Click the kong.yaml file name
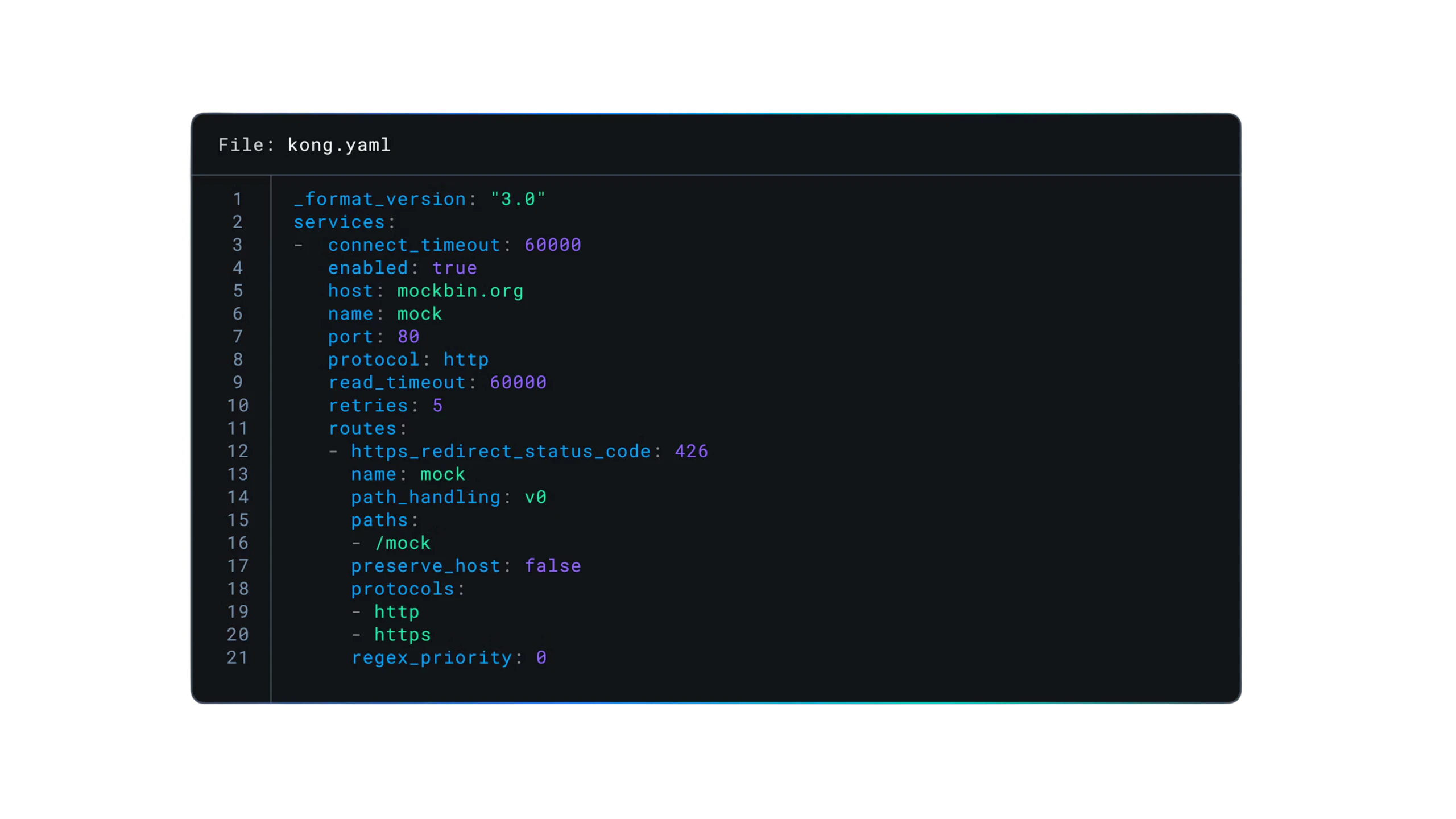Viewport: 1456px width, 819px height. pos(339,145)
